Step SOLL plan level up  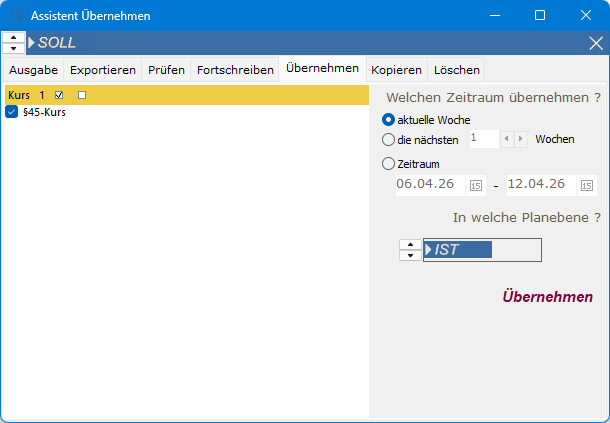point(14,38)
